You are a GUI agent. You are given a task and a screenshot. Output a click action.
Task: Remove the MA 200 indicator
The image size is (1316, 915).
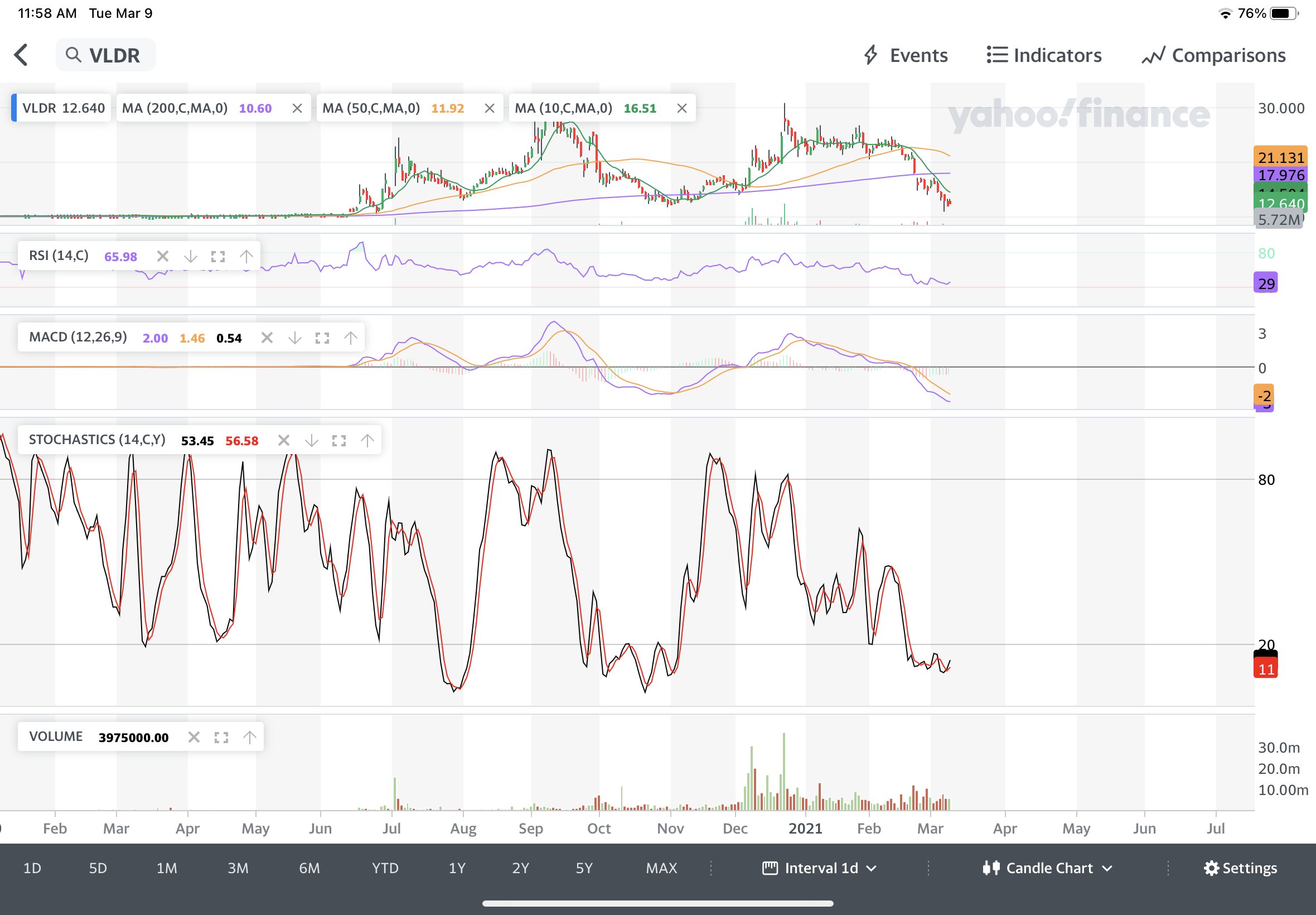297,108
